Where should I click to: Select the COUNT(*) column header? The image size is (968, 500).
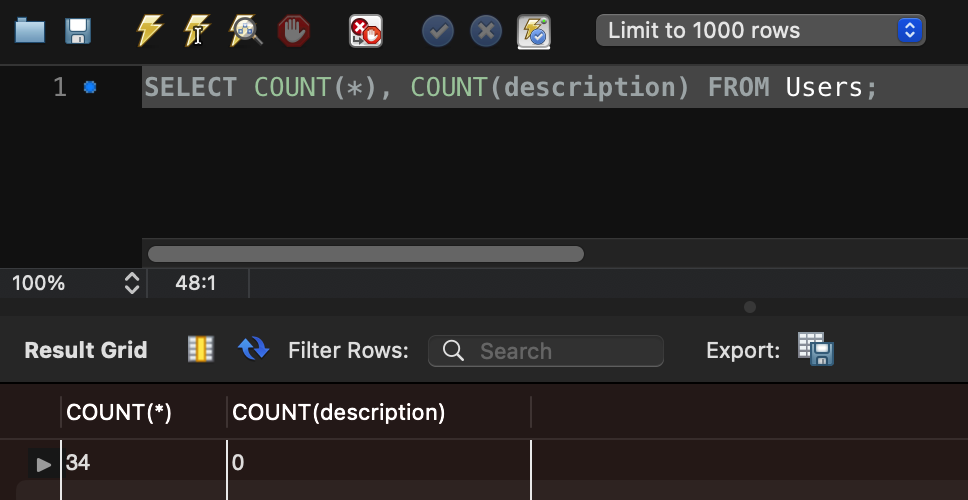(x=144, y=412)
